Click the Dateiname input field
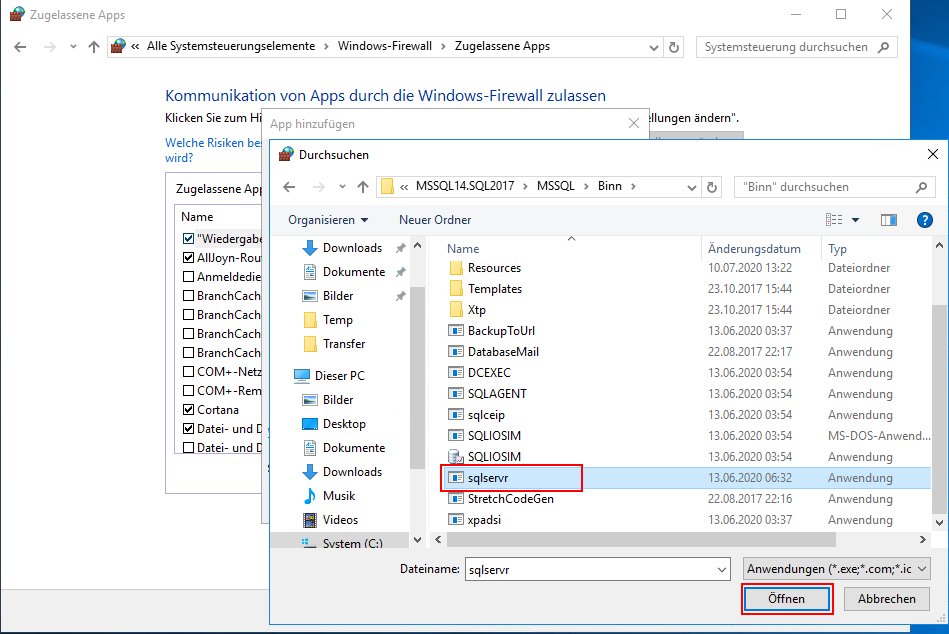The width and height of the screenshot is (949, 634). (x=590, y=570)
